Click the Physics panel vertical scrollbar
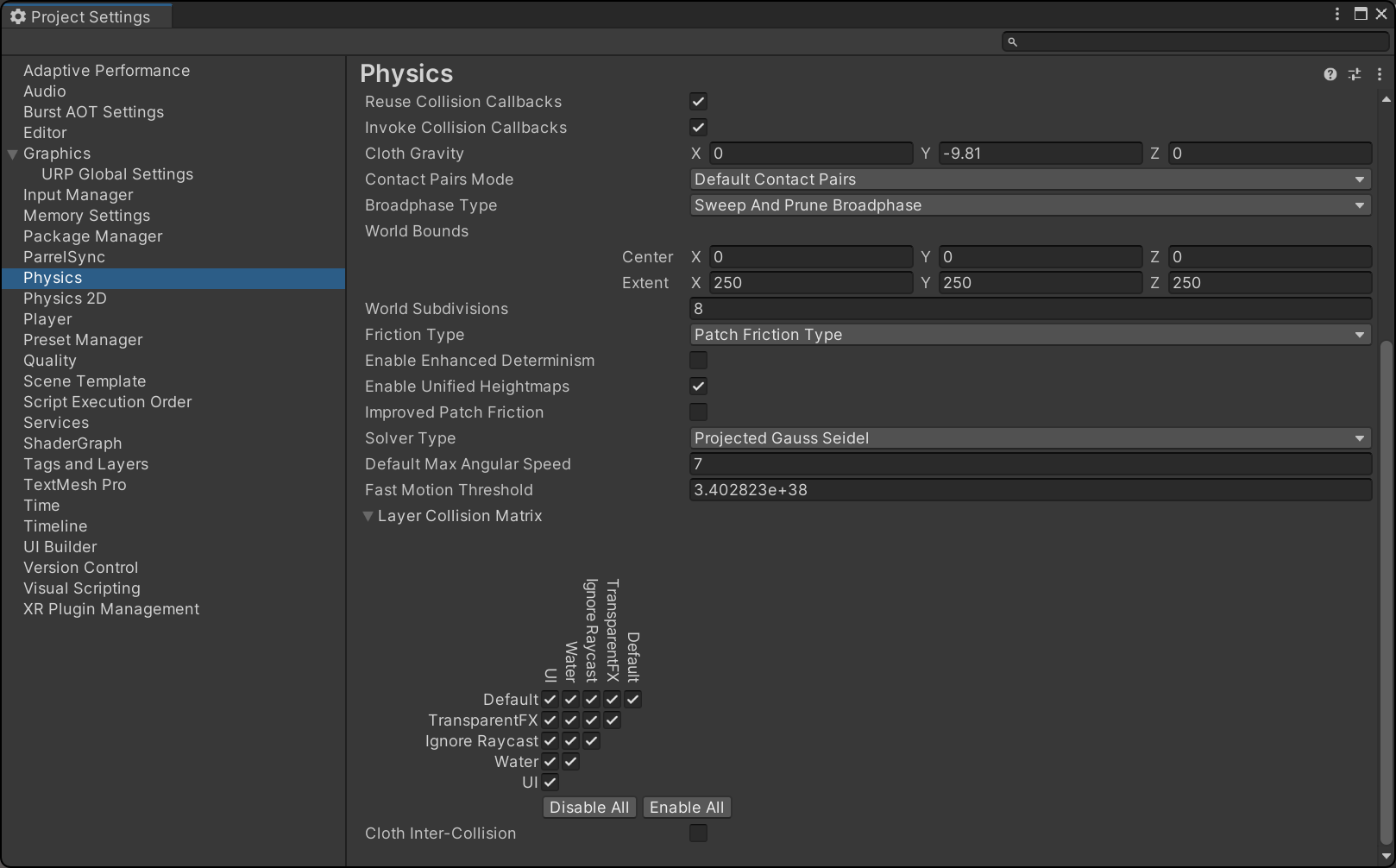This screenshot has height=868, width=1396. point(1387,592)
